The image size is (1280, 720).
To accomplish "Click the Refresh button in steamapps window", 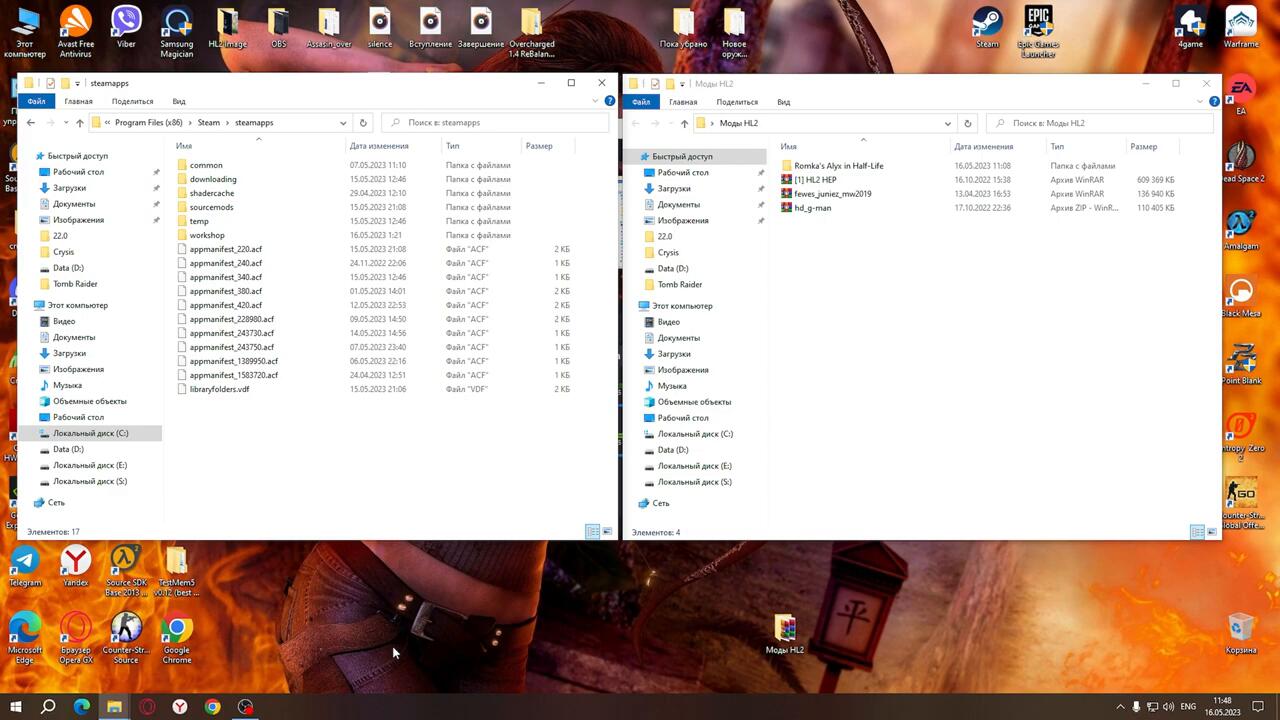I will 363,123.
